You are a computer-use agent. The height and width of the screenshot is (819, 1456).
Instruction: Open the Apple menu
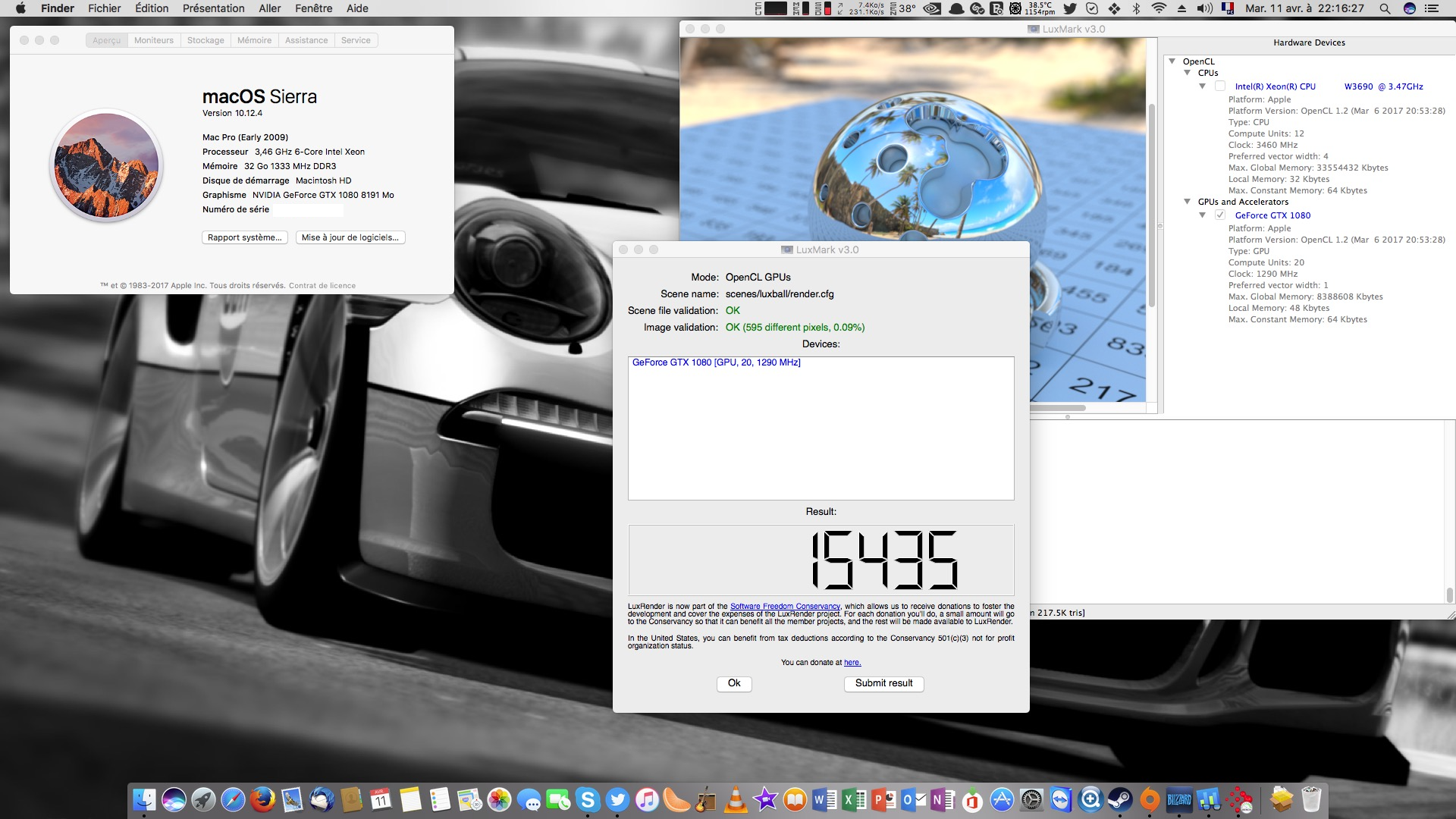[20, 8]
